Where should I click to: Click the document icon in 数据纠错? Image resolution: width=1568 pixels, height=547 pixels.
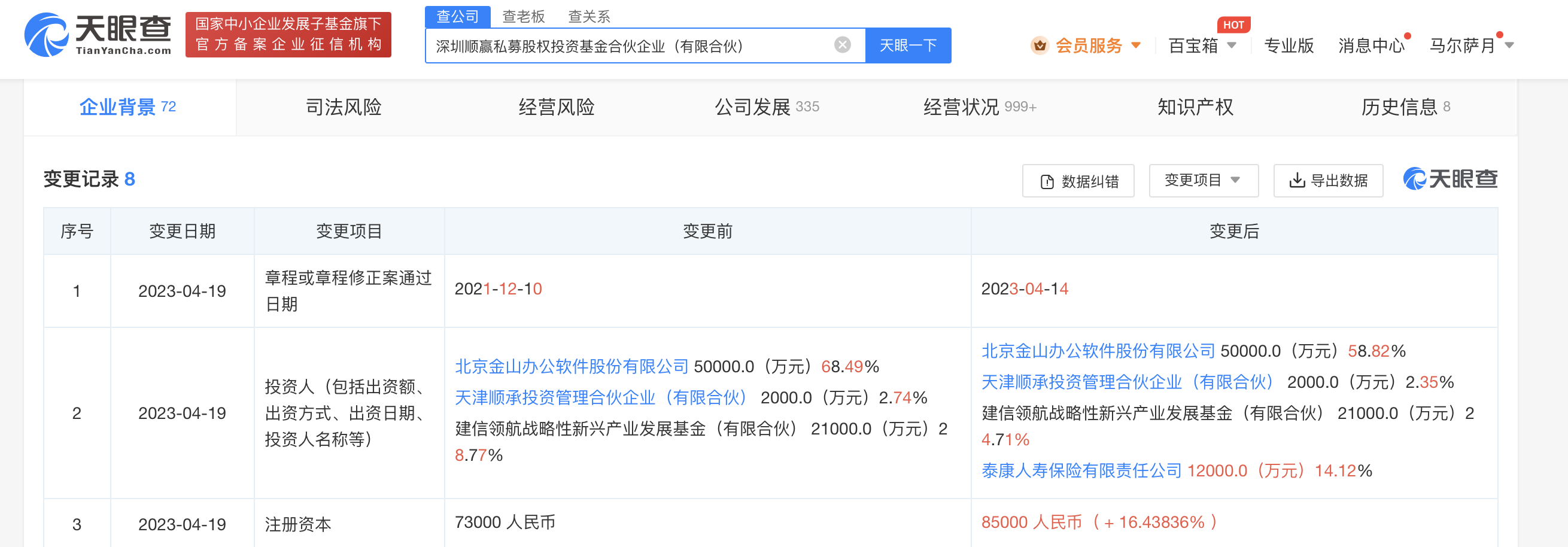click(x=1047, y=181)
